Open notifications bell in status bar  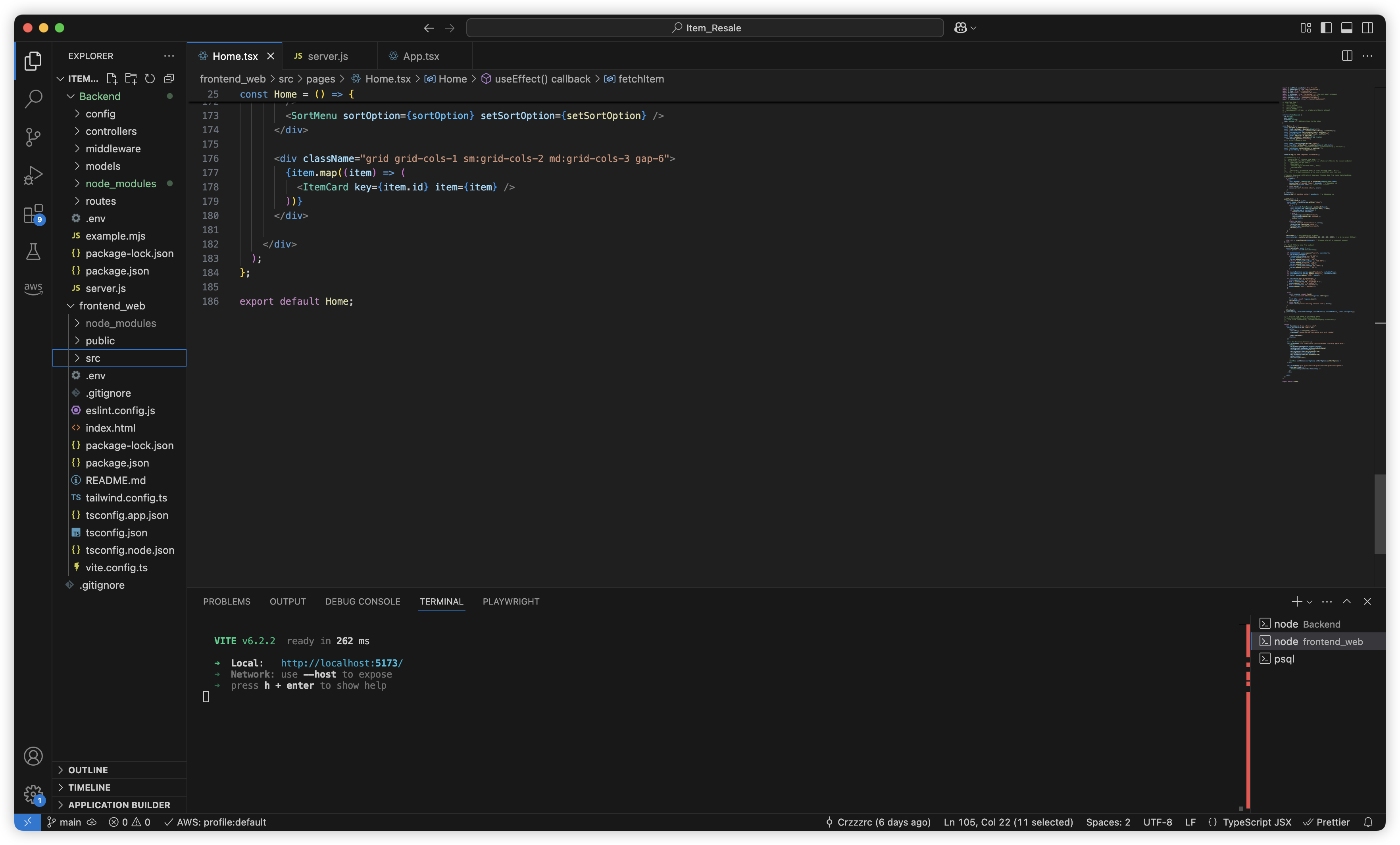(1368, 822)
